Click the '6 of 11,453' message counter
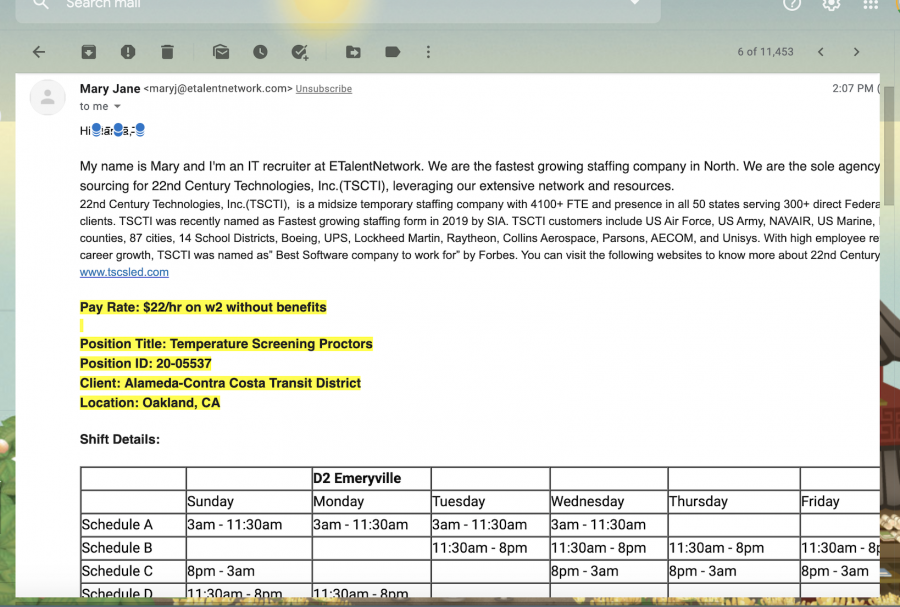The width and height of the screenshot is (900, 607). click(766, 52)
